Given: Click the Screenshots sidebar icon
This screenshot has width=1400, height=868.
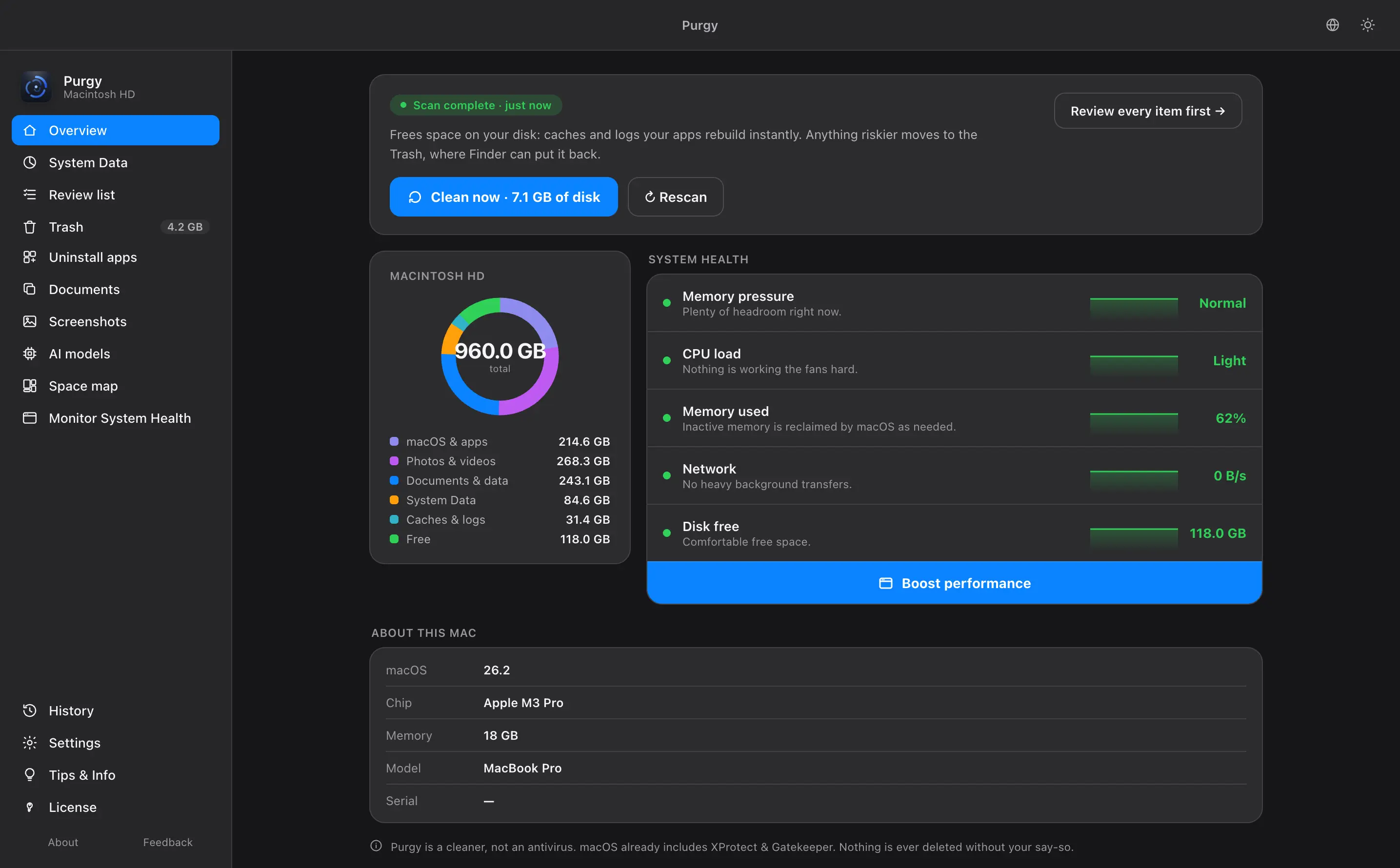Looking at the screenshot, I should [x=30, y=321].
